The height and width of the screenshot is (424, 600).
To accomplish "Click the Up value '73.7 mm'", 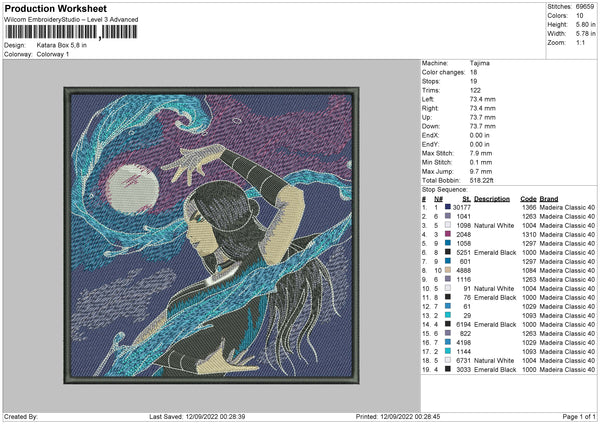I will (483, 117).
